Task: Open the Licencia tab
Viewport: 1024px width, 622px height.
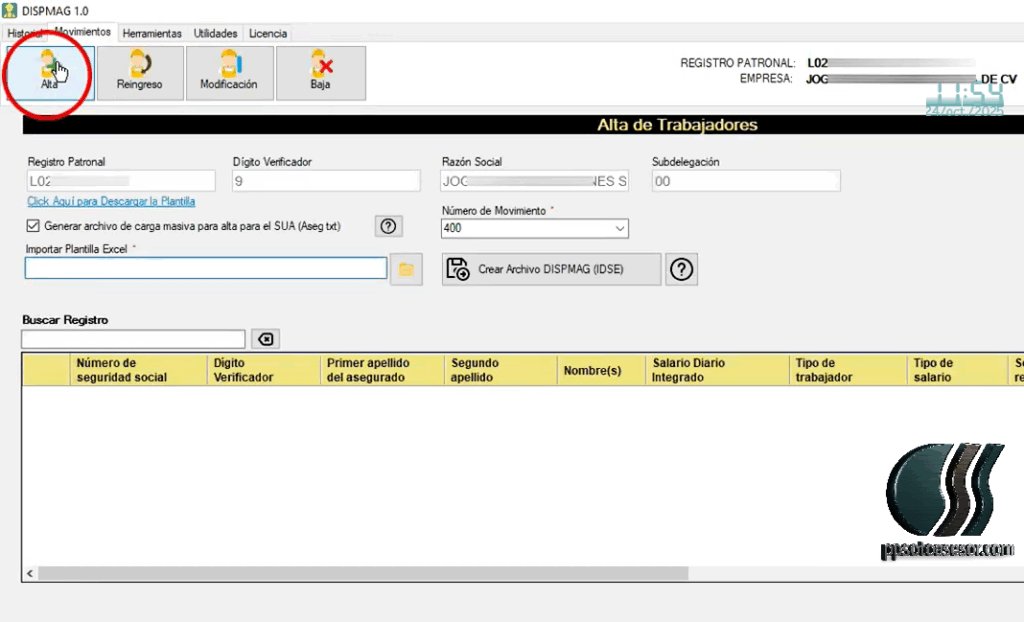Action: (x=268, y=34)
